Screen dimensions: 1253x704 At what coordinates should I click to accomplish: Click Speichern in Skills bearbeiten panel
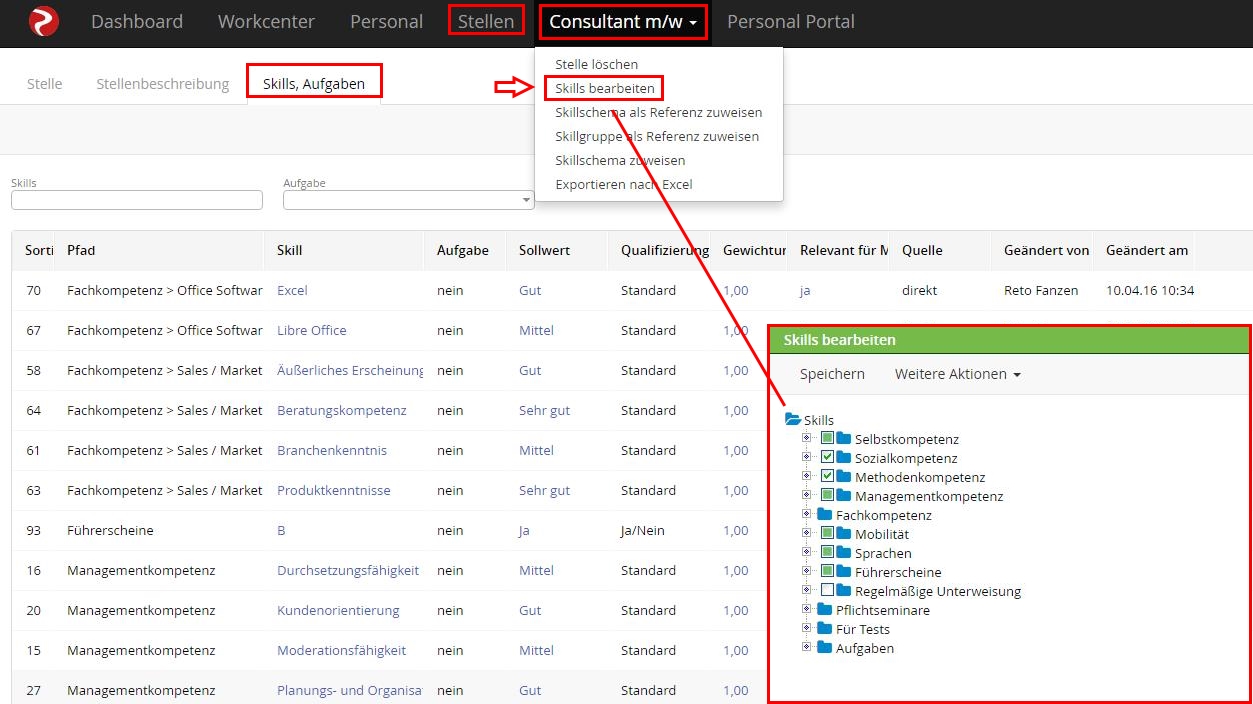(x=832, y=374)
